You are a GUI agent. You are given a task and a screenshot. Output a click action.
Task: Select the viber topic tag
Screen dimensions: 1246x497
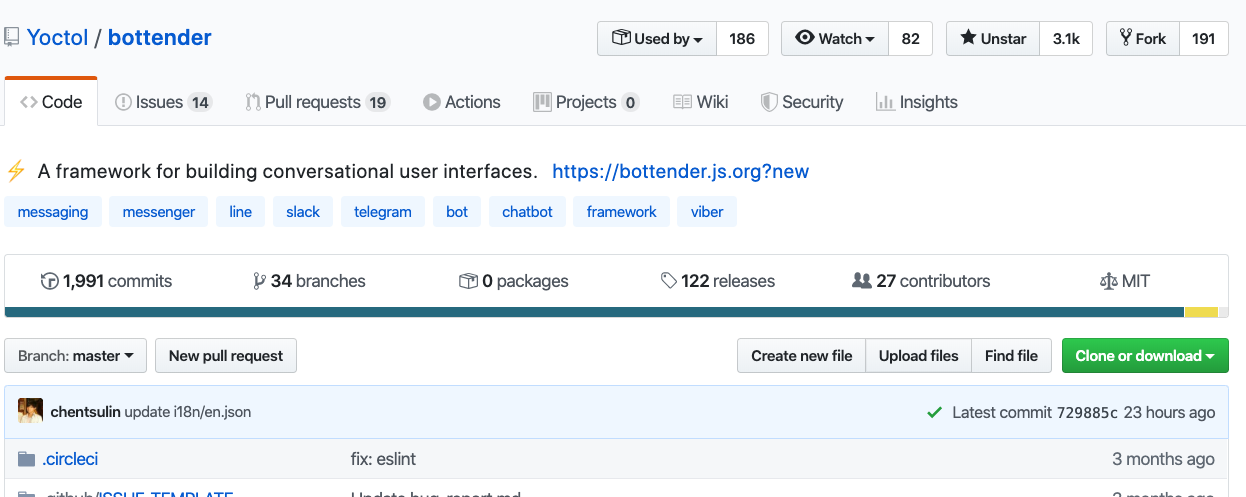(x=707, y=212)
